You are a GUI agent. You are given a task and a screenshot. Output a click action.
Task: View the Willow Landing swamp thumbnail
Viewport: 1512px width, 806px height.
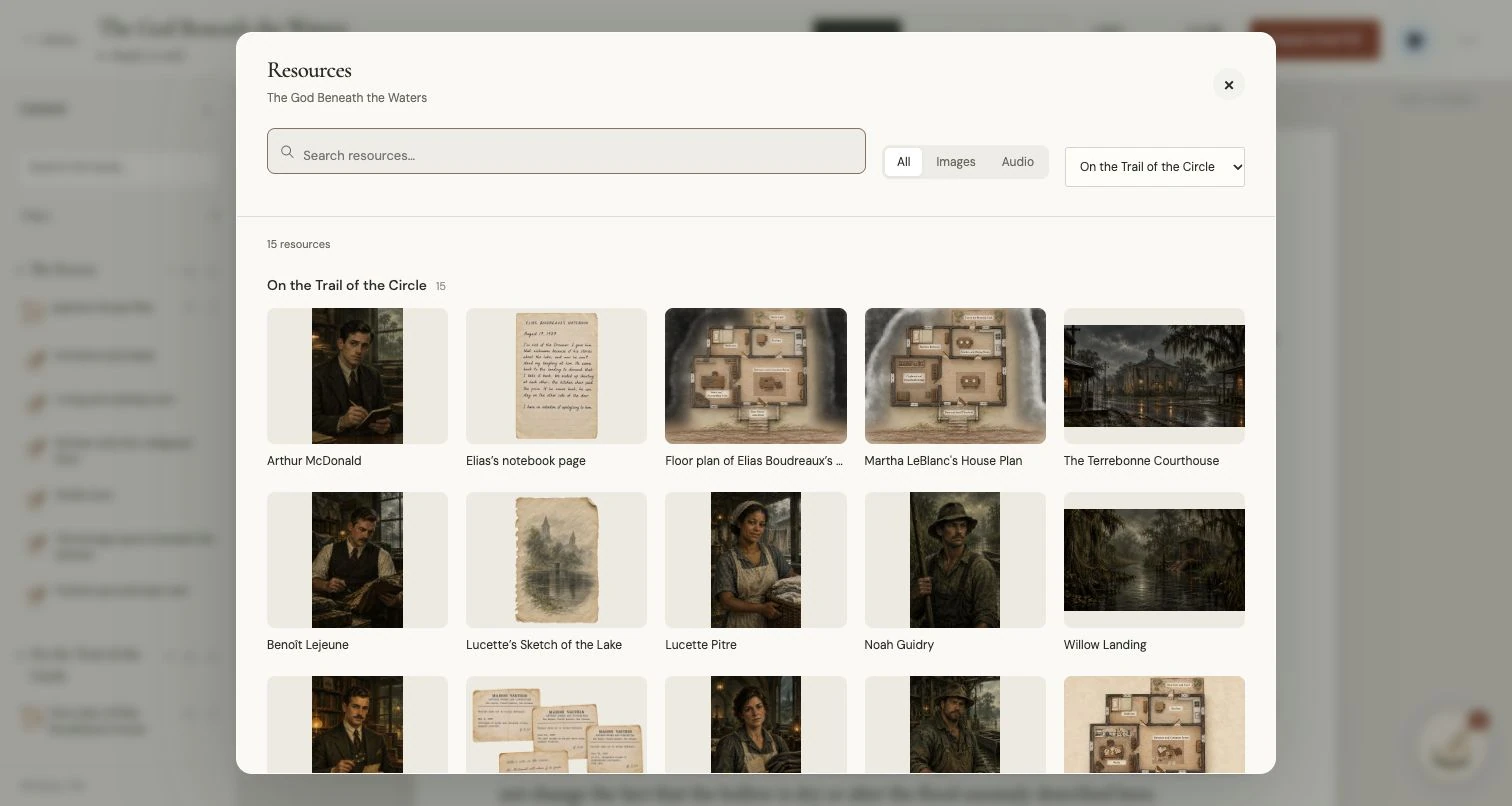(x=1154, y=560)
